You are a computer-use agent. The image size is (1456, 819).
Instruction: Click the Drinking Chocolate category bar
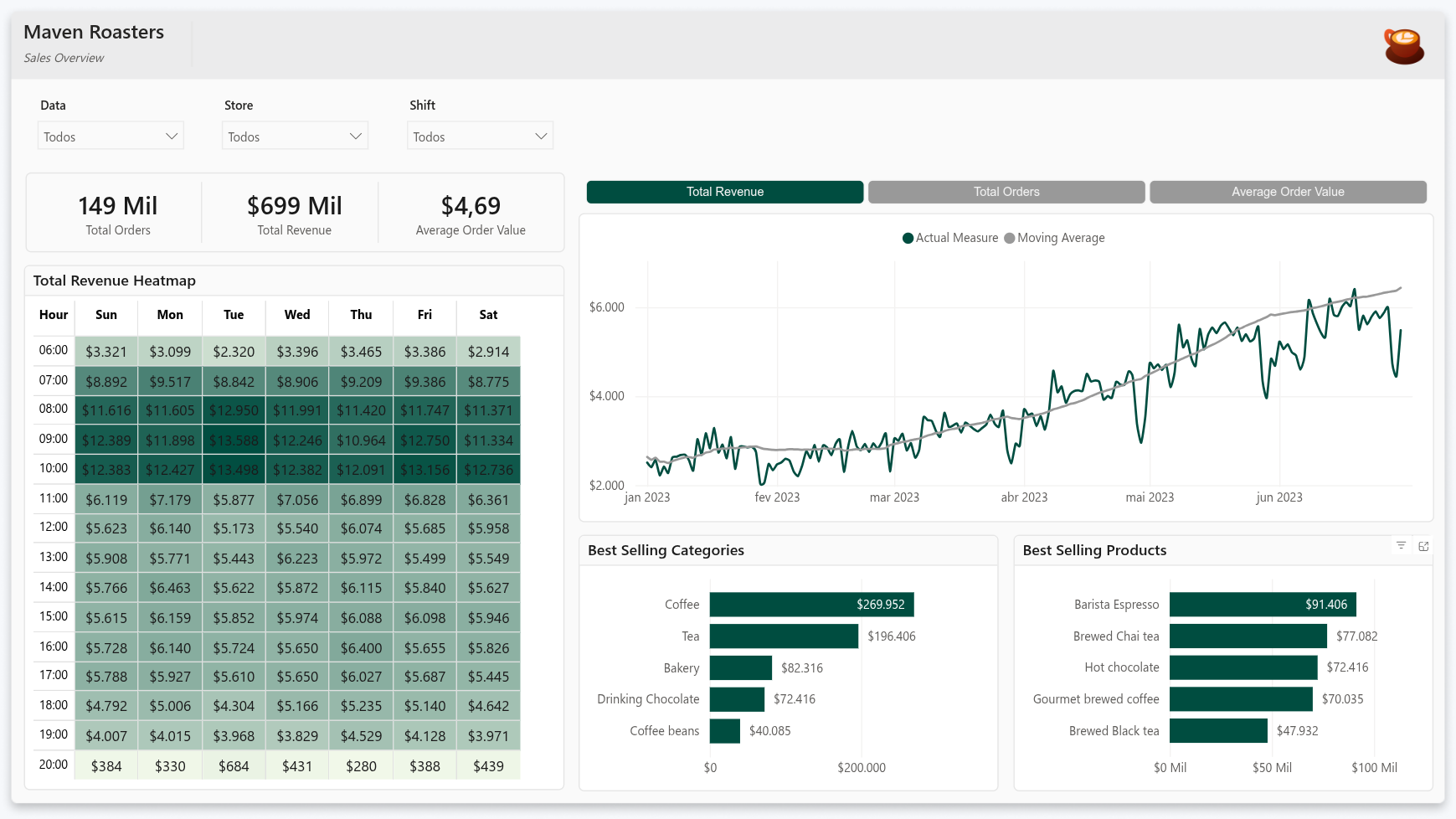[x=737, y=699]
